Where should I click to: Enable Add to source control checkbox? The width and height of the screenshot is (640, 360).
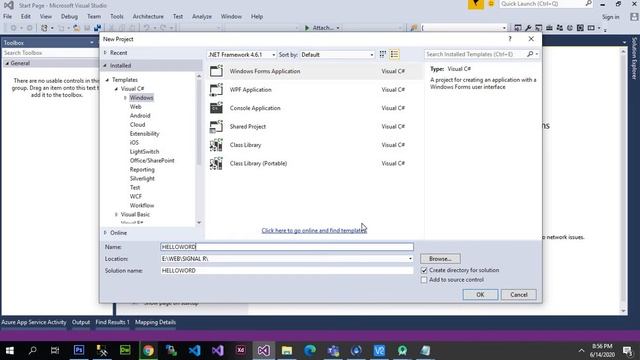point(424,280)
